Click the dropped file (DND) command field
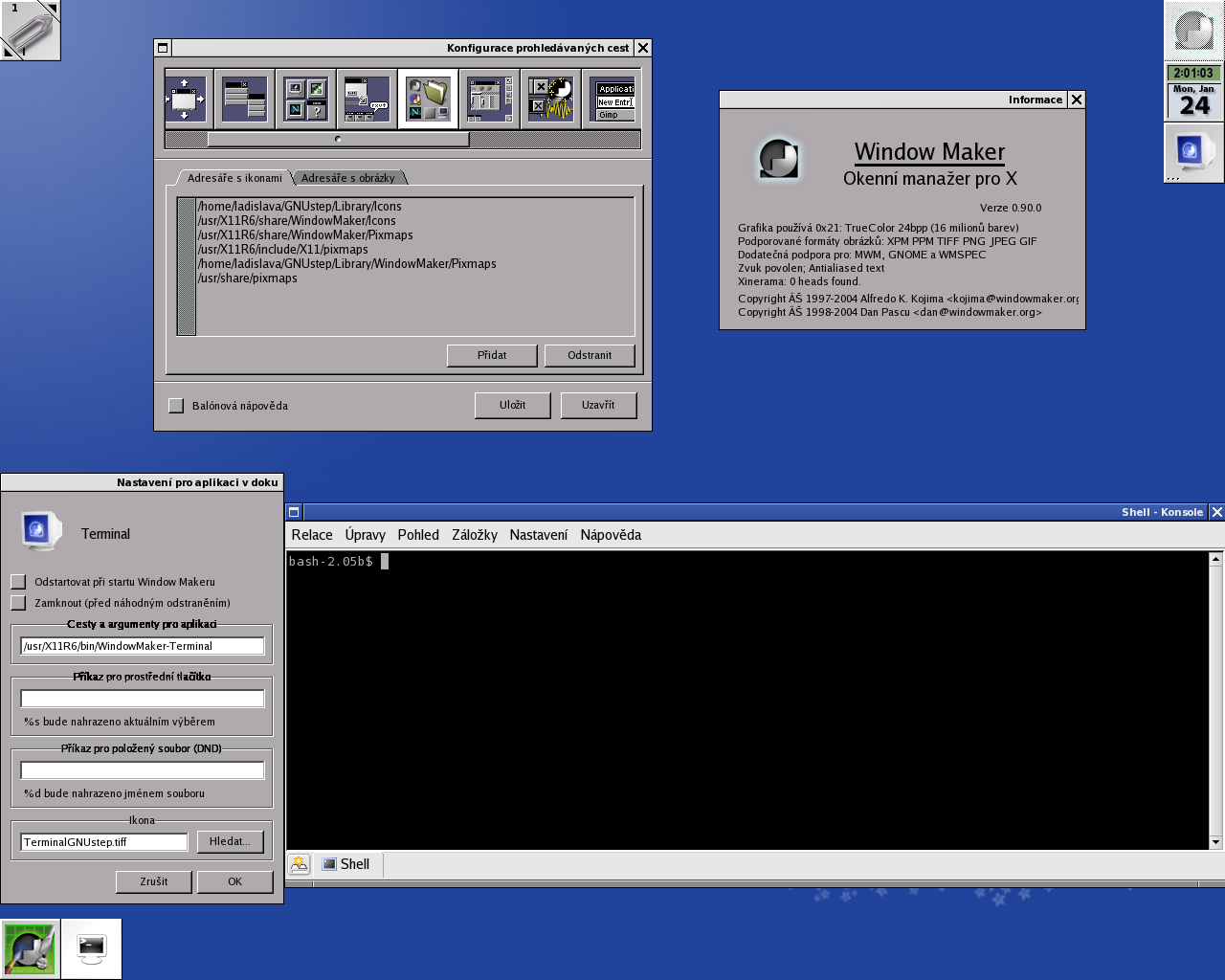1225x980 pixels. tap(143, 770)
